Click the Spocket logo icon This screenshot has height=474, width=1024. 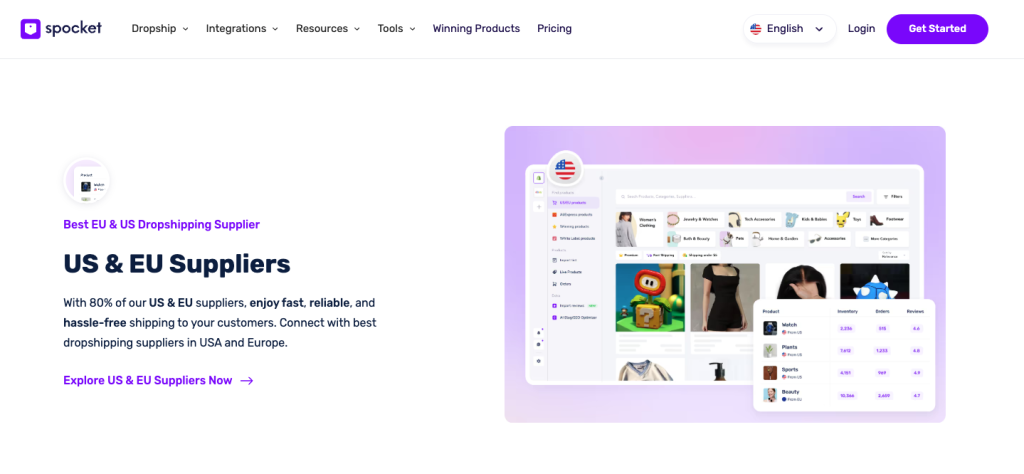pos(31,29)
